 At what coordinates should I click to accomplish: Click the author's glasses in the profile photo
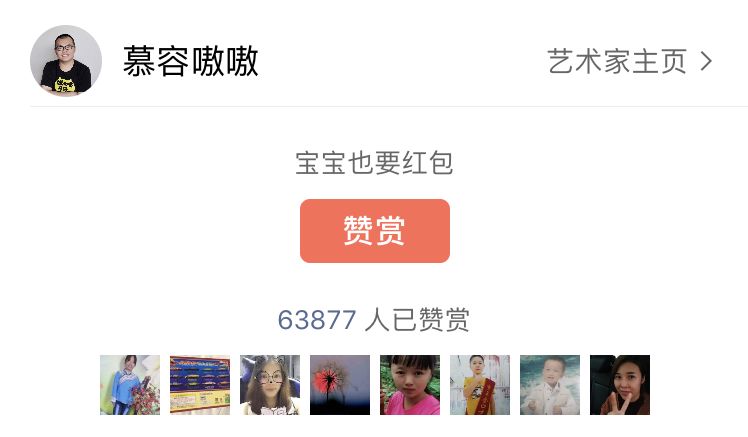64,47
